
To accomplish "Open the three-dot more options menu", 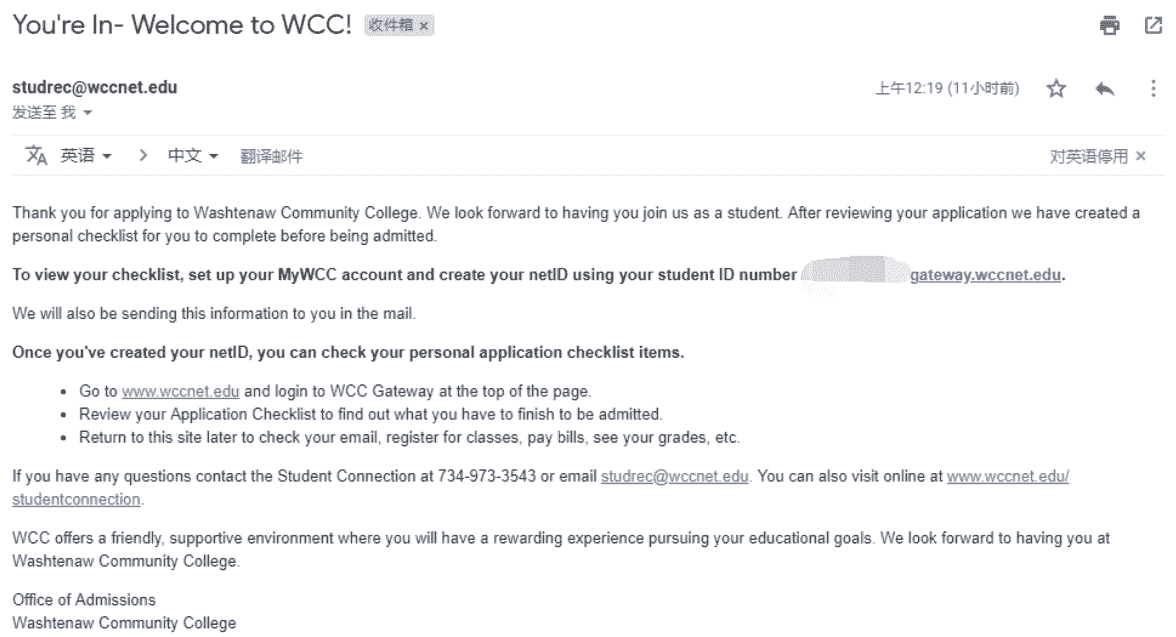I will point(1153,89).
